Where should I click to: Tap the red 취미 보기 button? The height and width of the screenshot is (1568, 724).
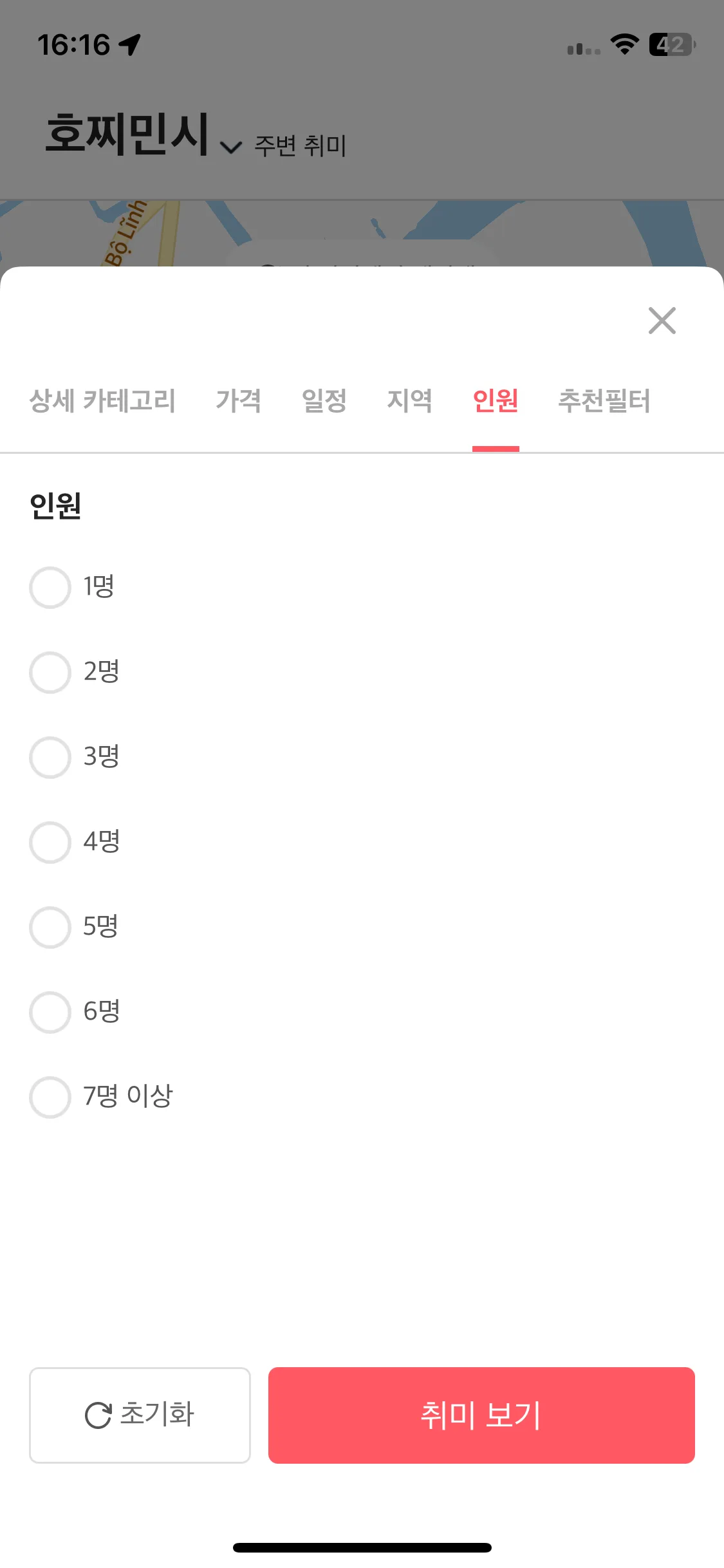click(x=481, y=1415)
